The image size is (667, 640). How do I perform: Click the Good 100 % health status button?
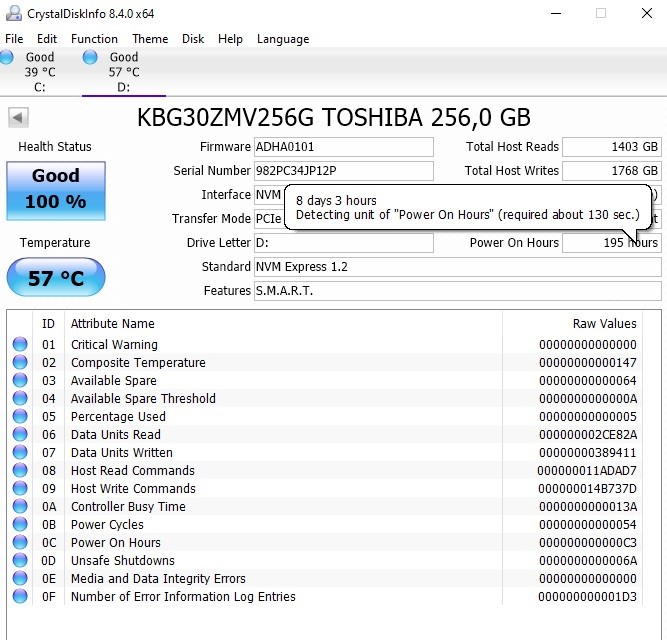click(56, 190)
